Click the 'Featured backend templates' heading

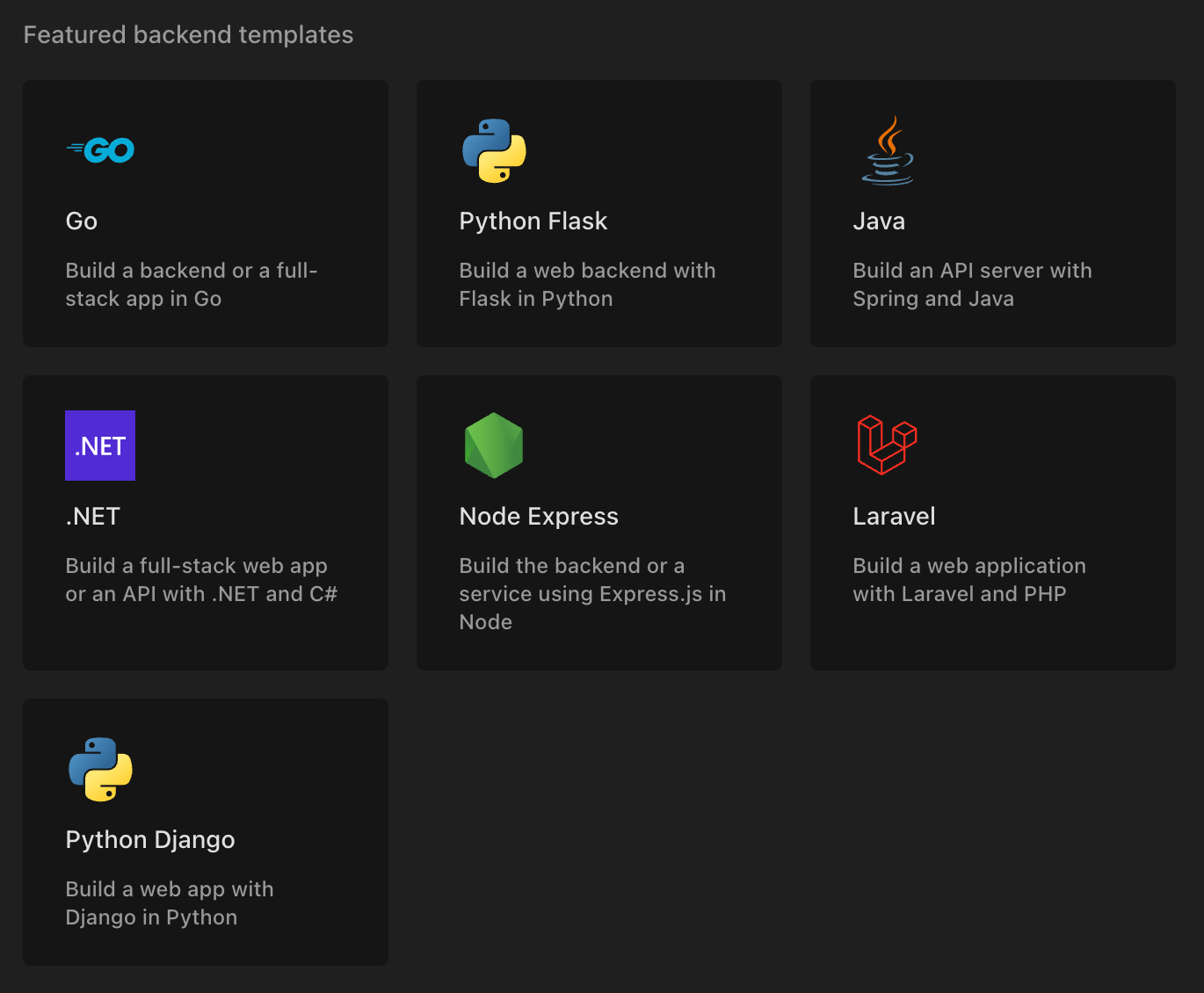(188, 35)
